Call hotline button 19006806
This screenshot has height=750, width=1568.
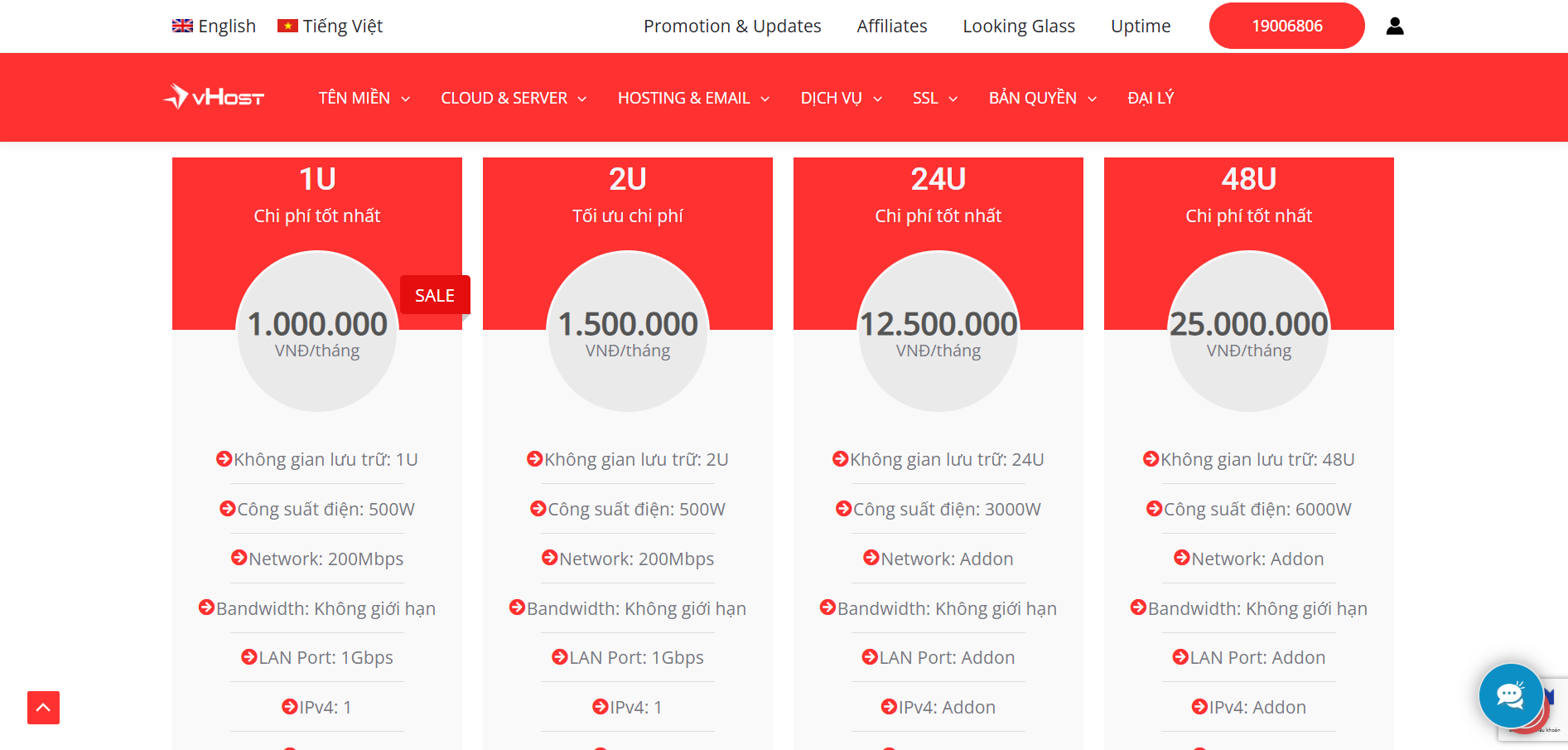pos(1286,27)
